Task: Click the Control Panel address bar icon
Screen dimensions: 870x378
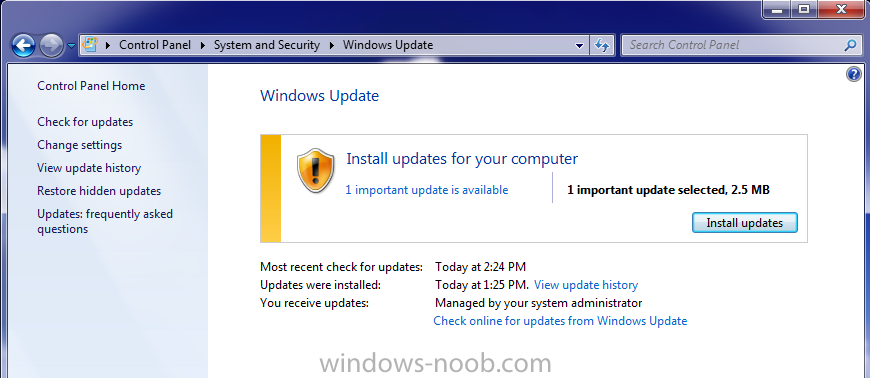Action: tap(90, 44)
